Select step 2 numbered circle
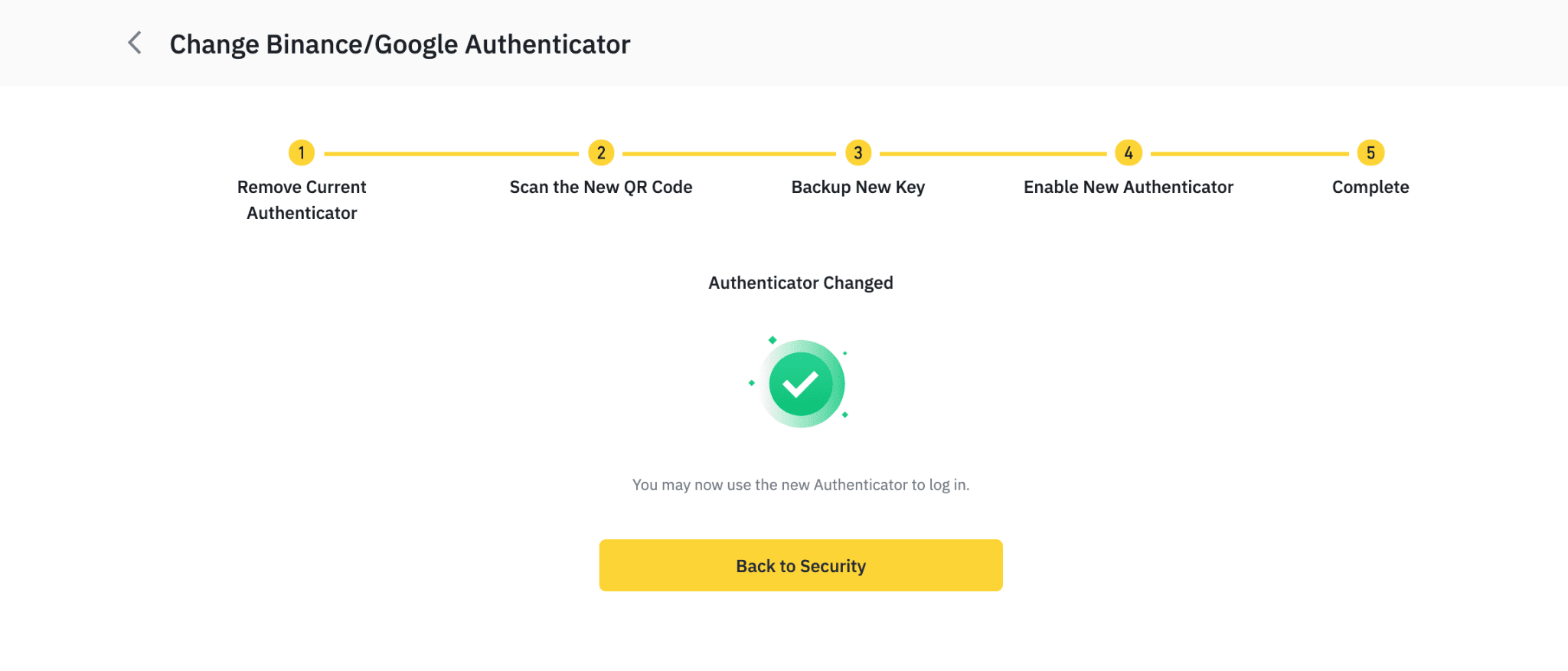The height and width of the screenshot is (671, 1568). [x=601, y=153]
